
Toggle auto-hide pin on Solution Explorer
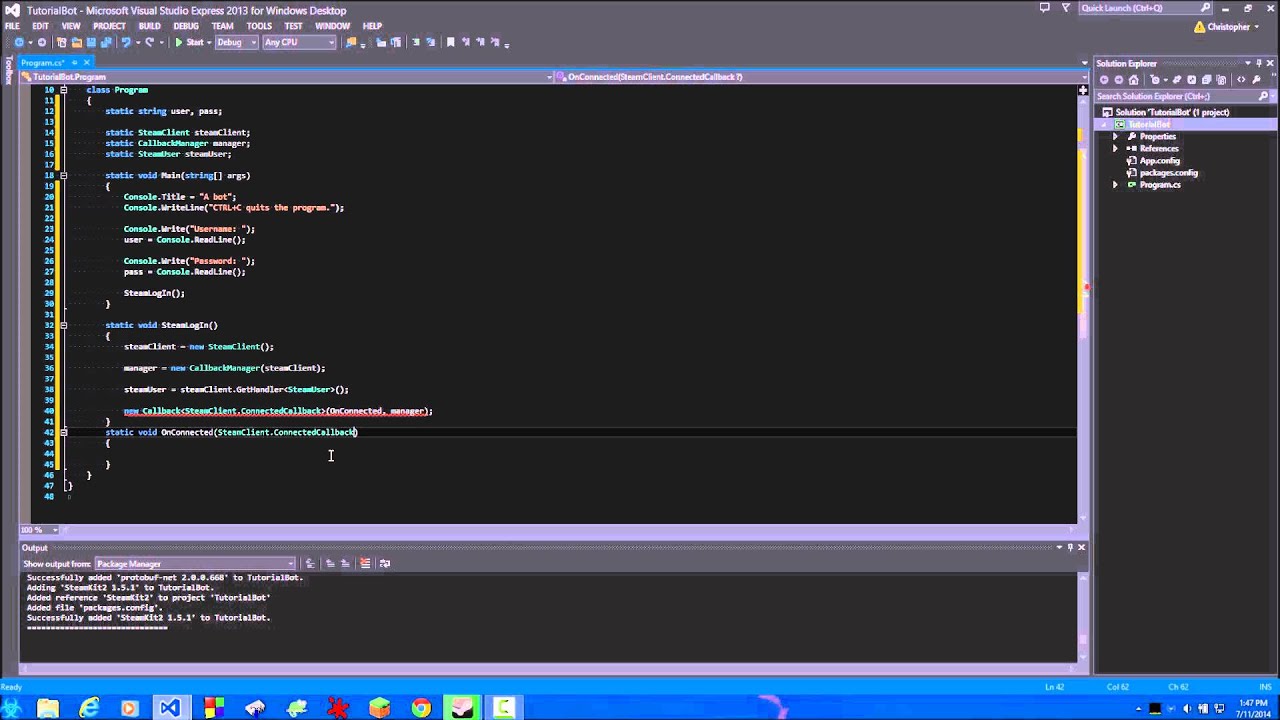1259,63
